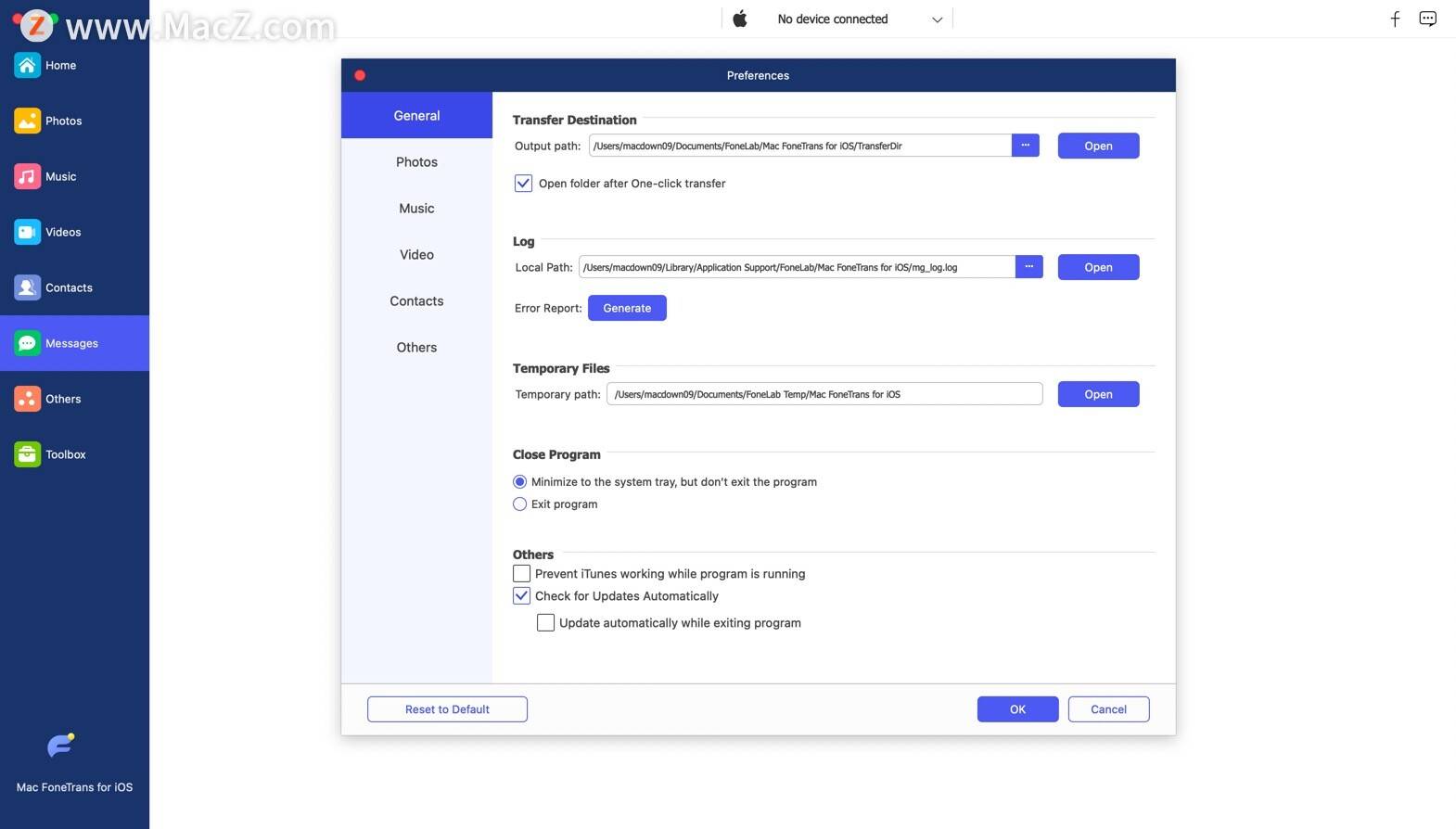Go to Photos in the left sidebar
The width and height of the screenshot is (1456, 829).
tap(74, 121)
